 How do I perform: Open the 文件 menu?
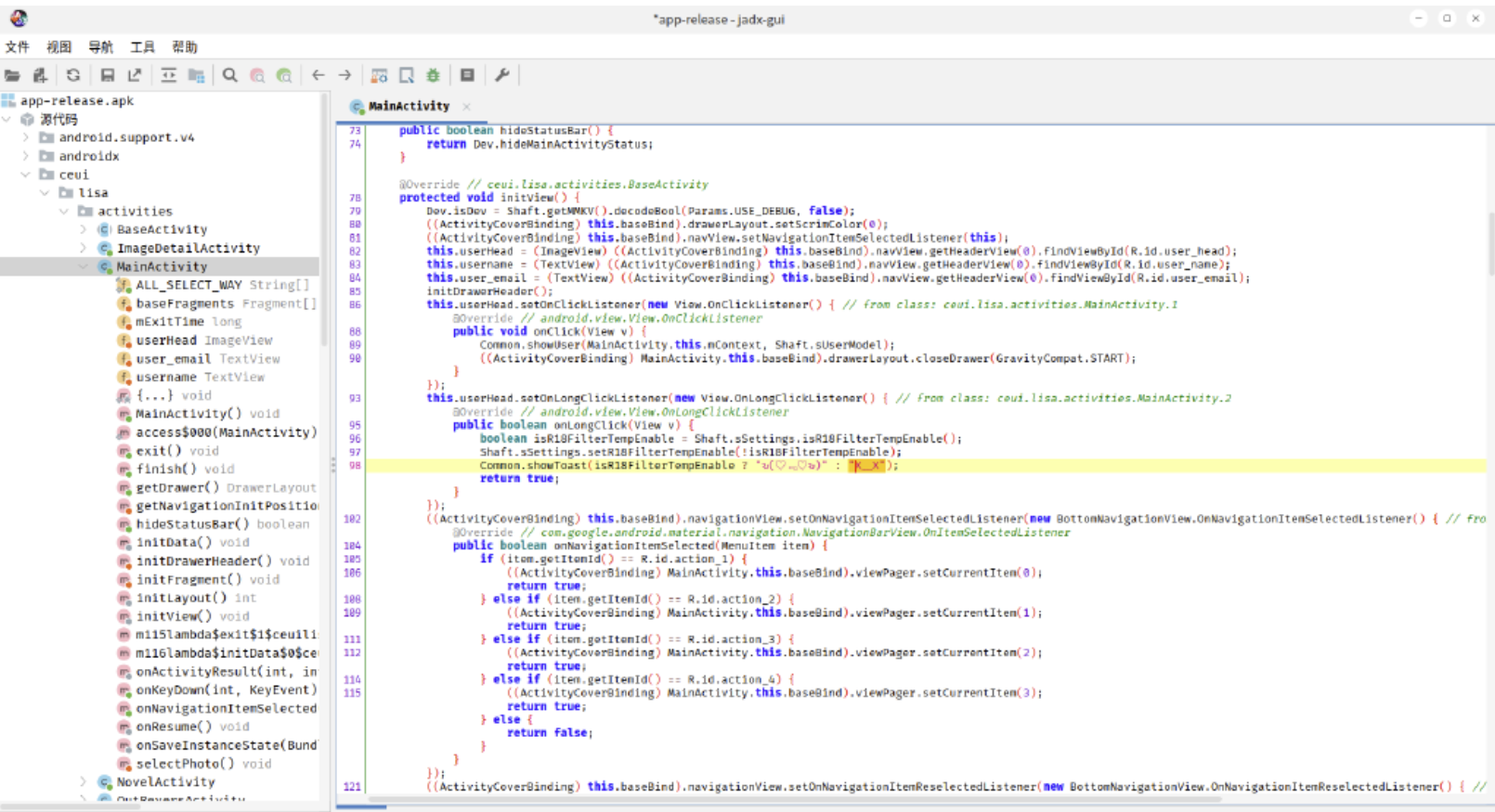coord(17,47)
